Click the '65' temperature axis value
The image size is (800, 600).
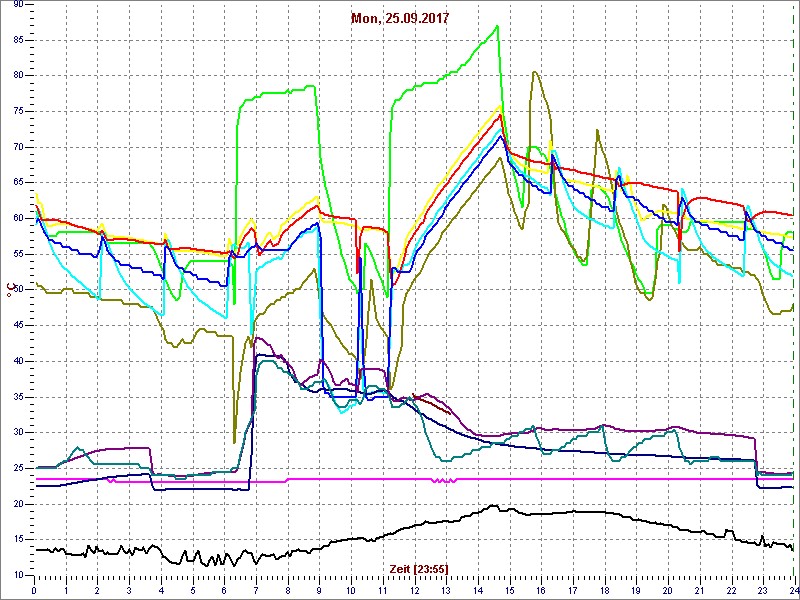tap(18, 183)
